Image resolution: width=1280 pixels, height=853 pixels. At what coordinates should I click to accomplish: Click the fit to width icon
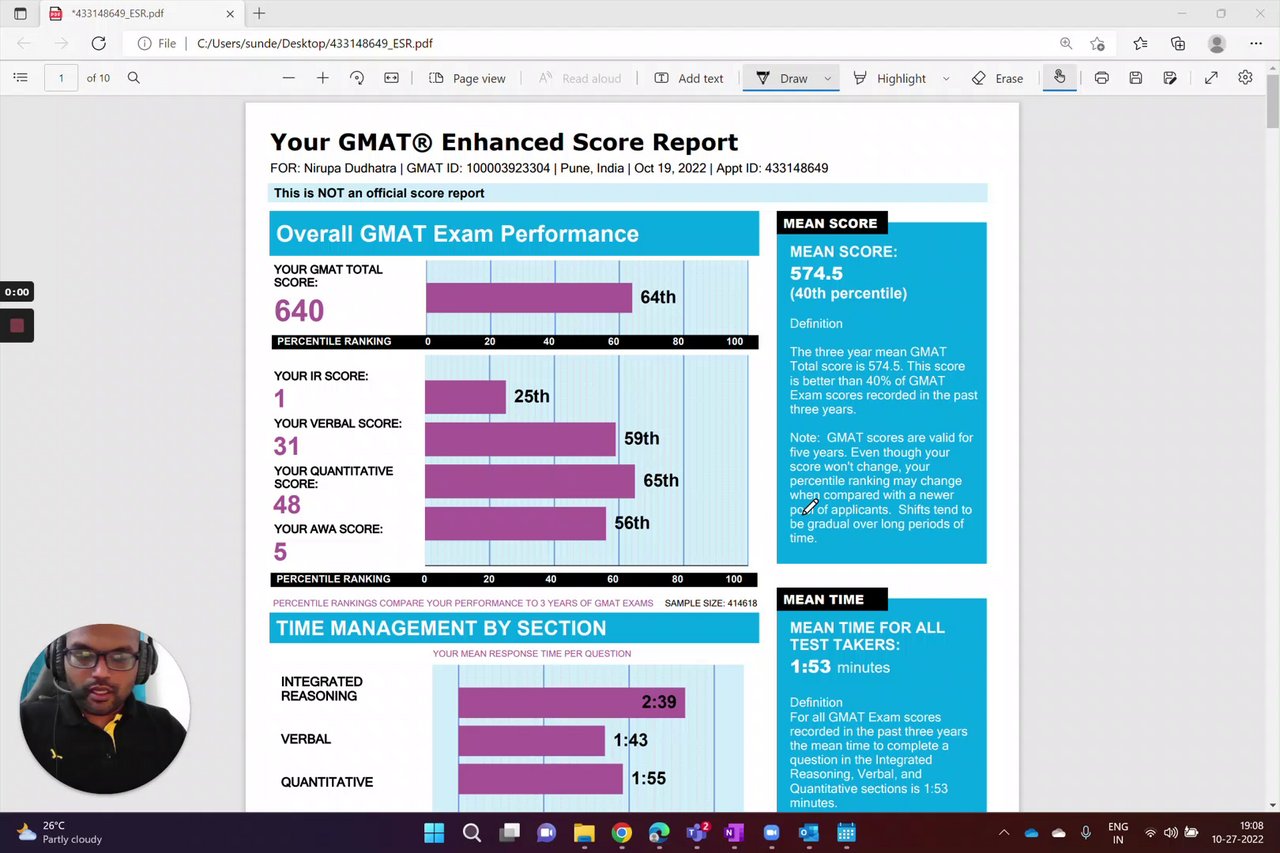click(391, 78)
